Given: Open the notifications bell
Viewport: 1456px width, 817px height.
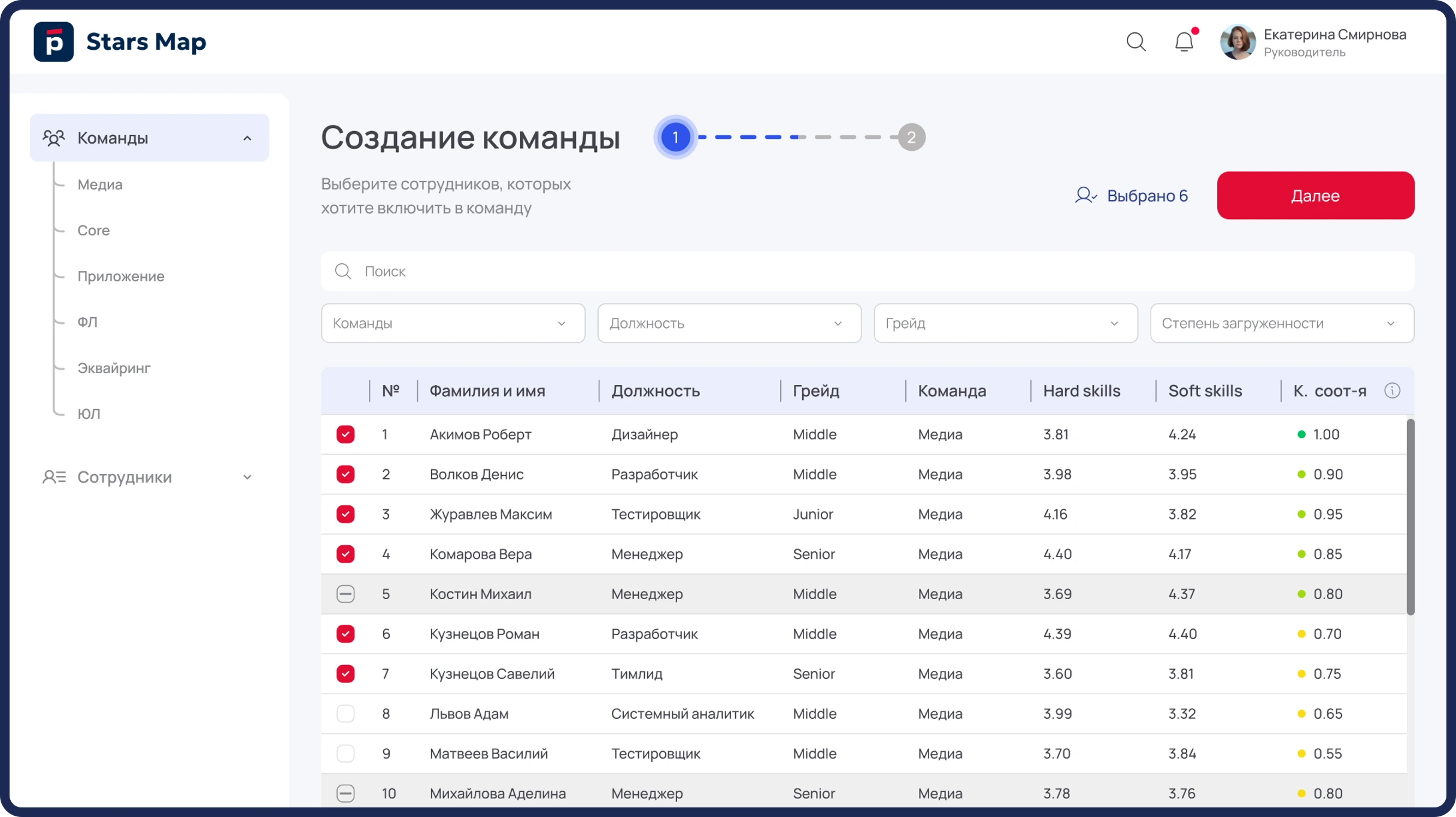Looking at the screenshot, I should click(1185, 41).
